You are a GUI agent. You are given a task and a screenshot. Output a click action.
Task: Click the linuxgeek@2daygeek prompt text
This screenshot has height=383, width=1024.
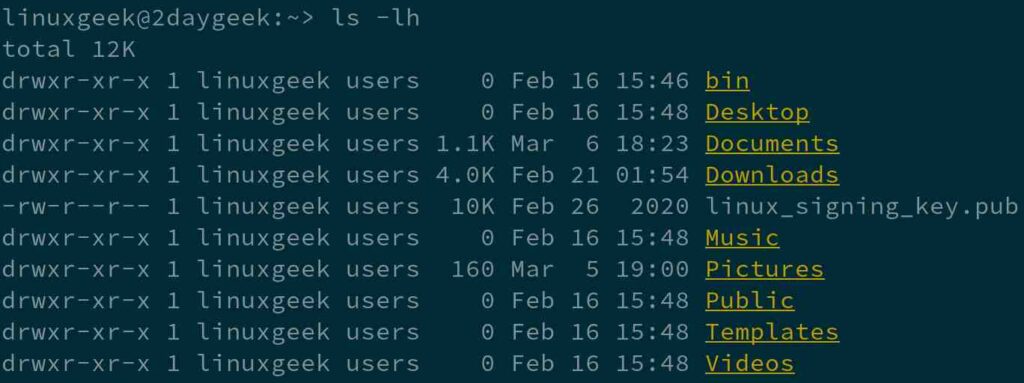point(136,18)
